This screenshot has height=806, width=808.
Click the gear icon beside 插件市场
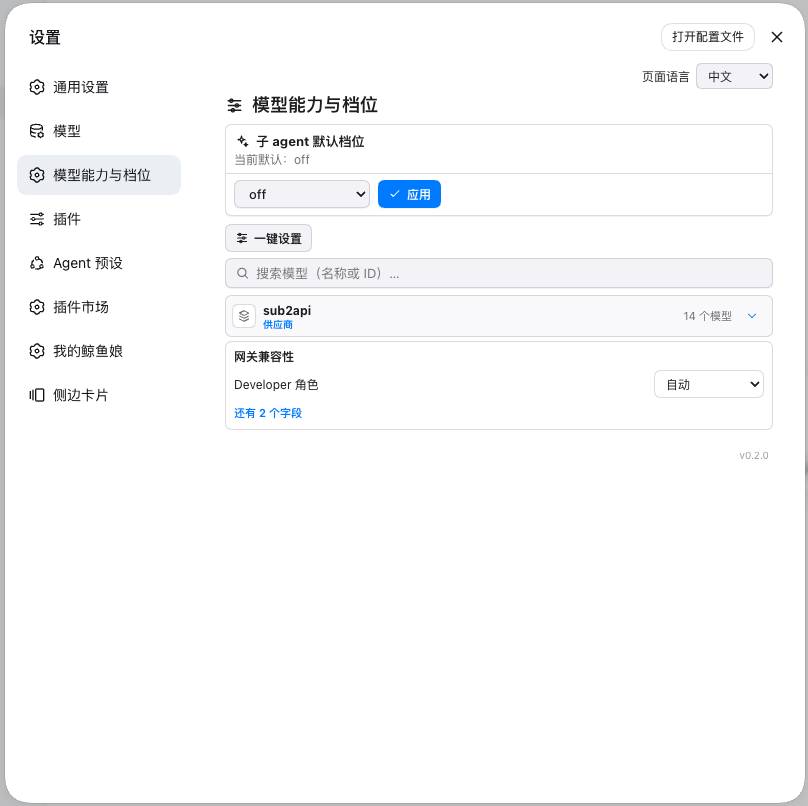[37, 307]
